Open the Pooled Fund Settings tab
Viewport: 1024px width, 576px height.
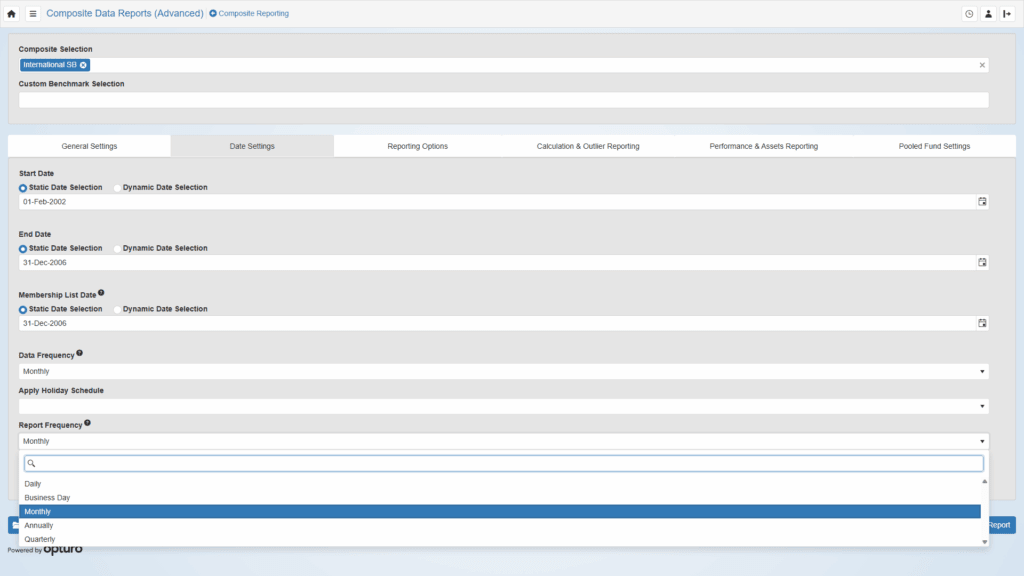pos(932,146)
